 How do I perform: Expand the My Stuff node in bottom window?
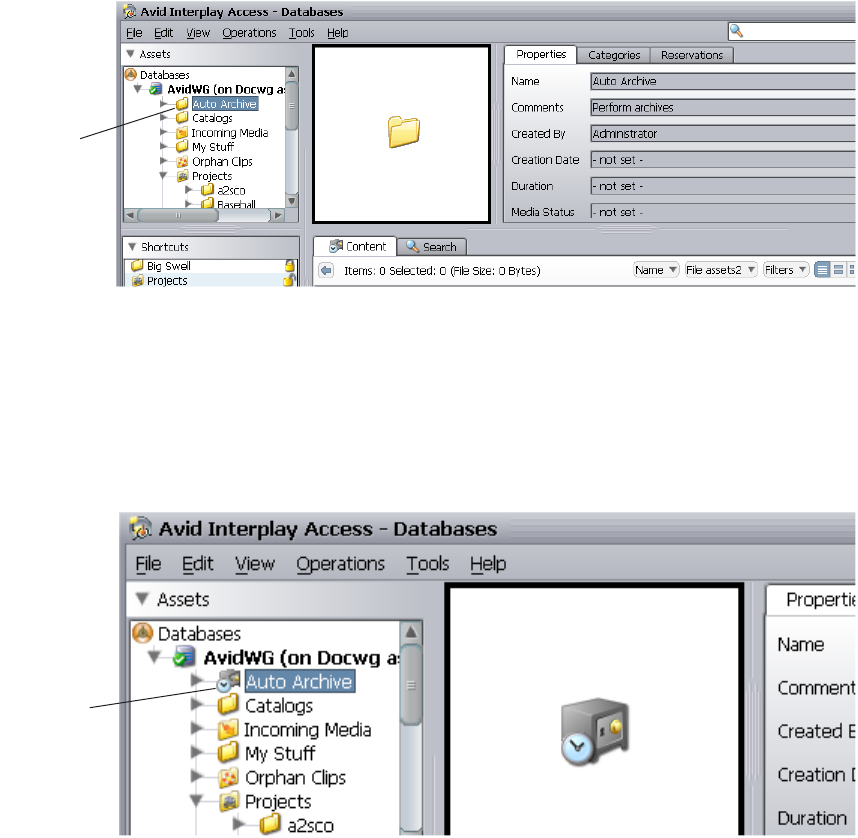pyautogui.click(x=196, y=753)
